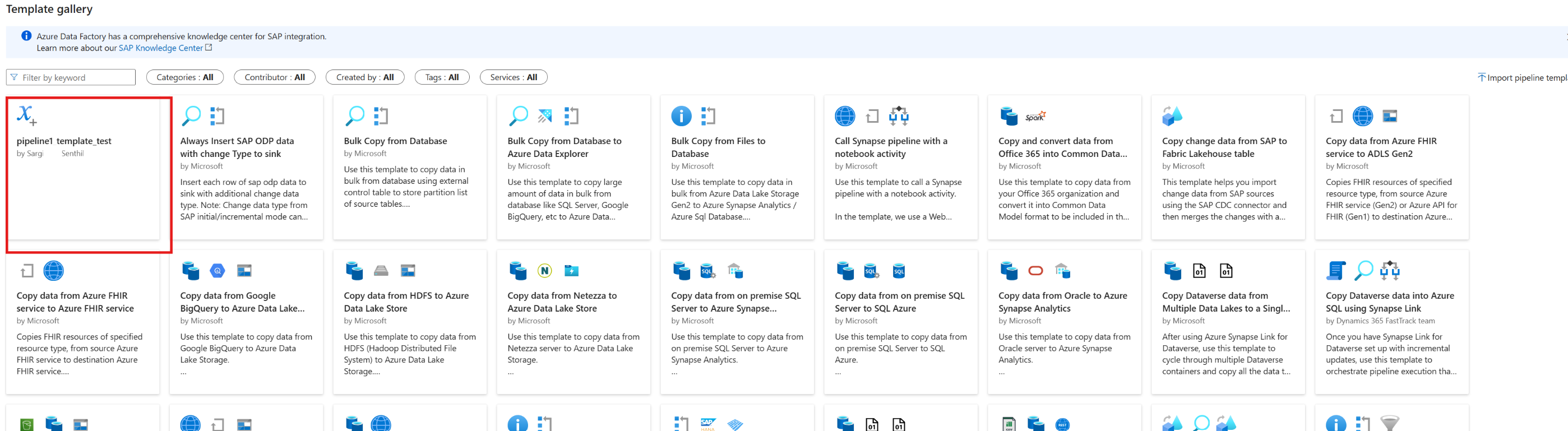Open the Created by : All filter
This screenshot has height=431, width=1568.
pyautogui.click(x=364, y=77)
